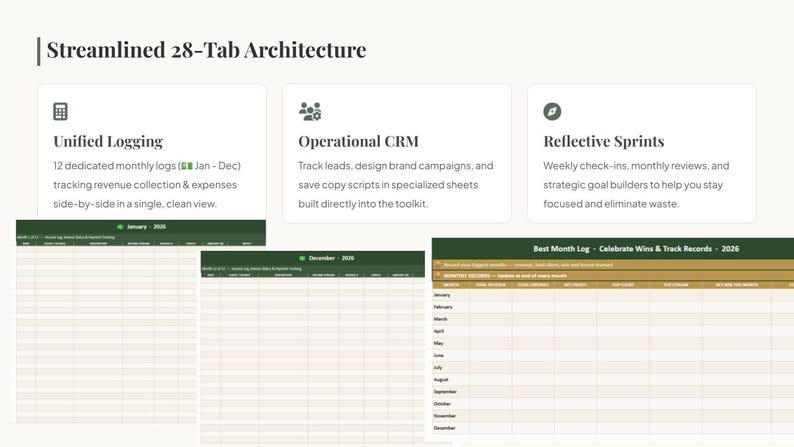Click the green icon beside 'December · 2026'
The image size is (794, 447).
pos(302,258)
